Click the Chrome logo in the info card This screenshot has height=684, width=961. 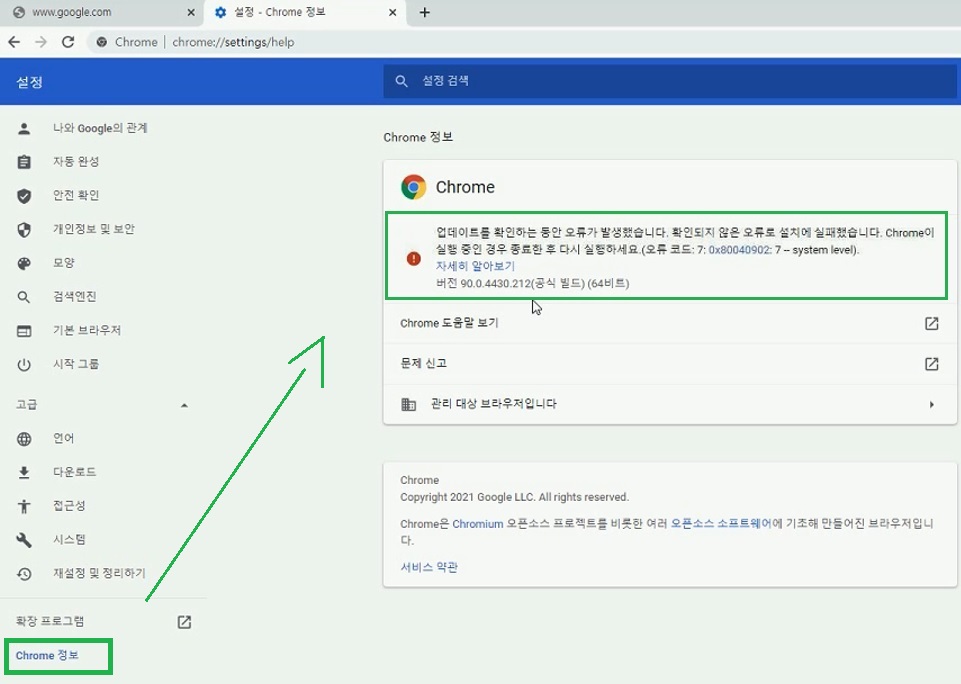point(414,187)
